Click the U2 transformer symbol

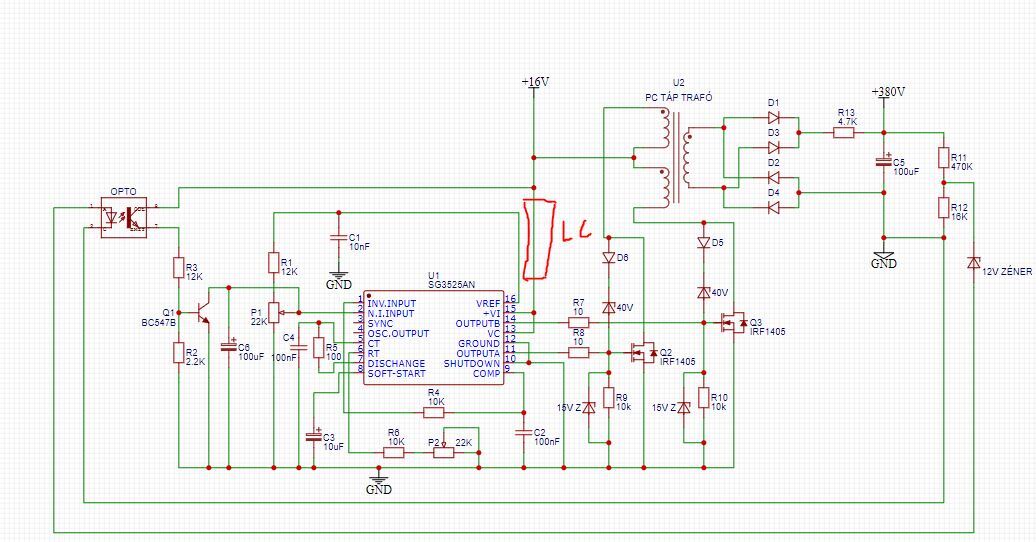click(677, 158)
